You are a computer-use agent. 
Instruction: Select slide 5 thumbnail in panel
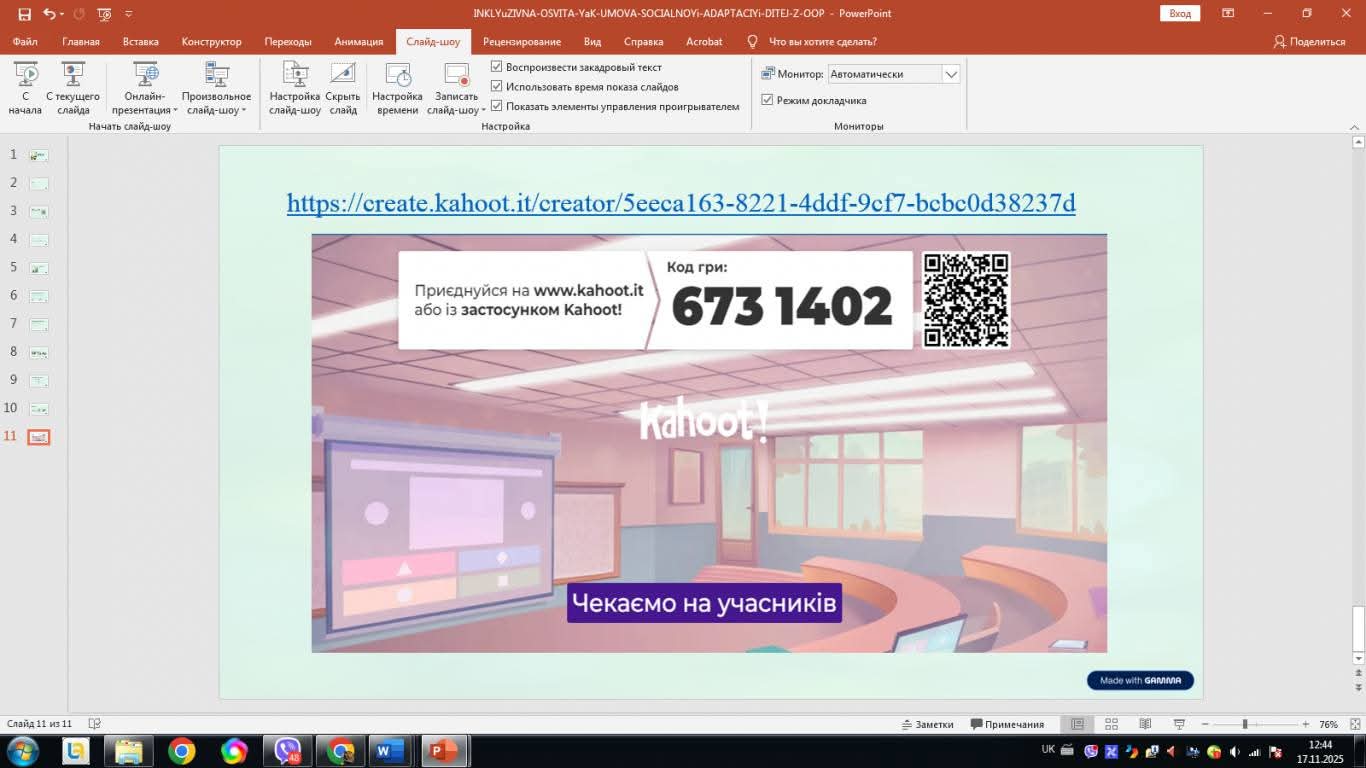click(x=39, y=268)
